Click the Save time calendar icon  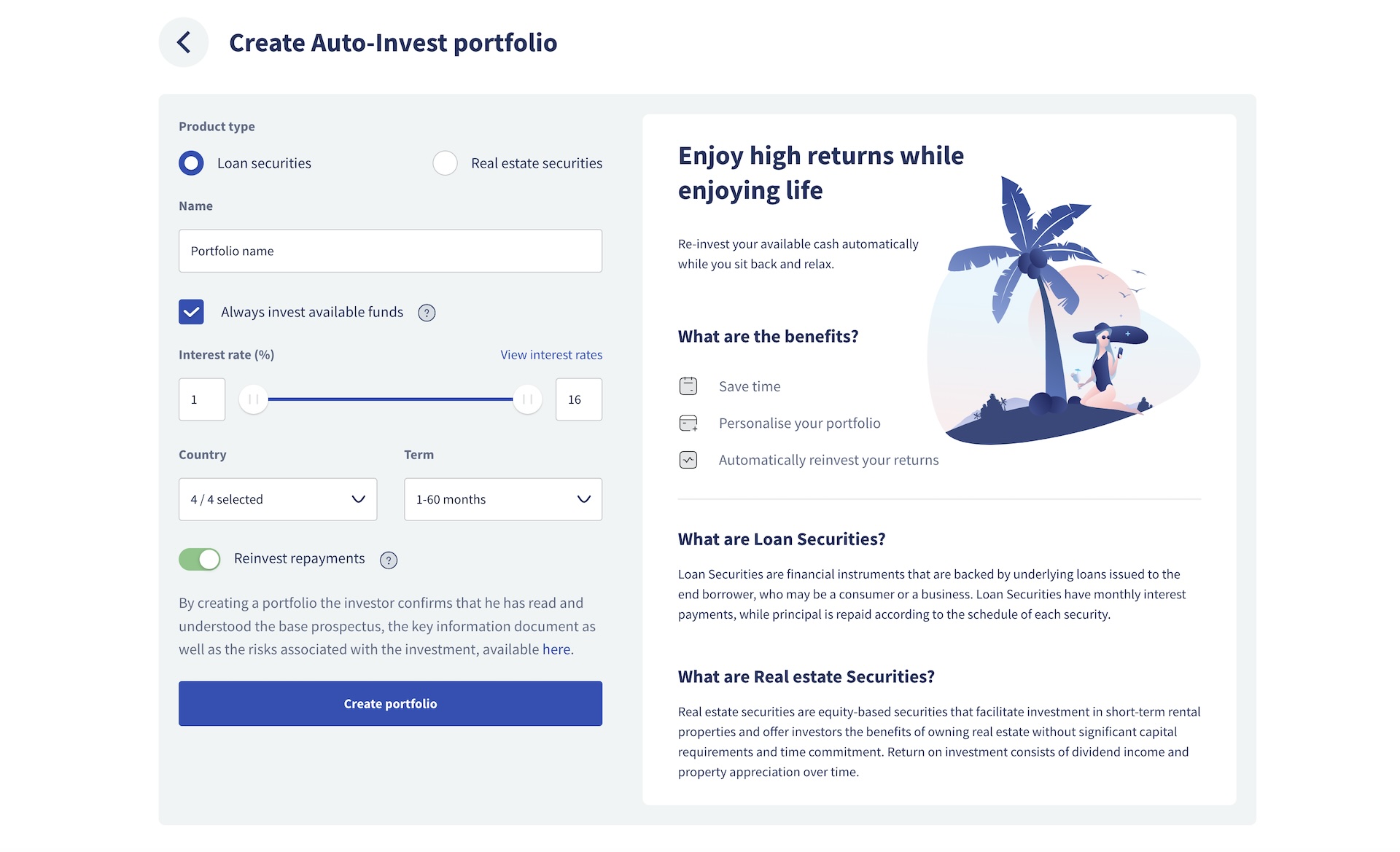click(x=688, y=386)
